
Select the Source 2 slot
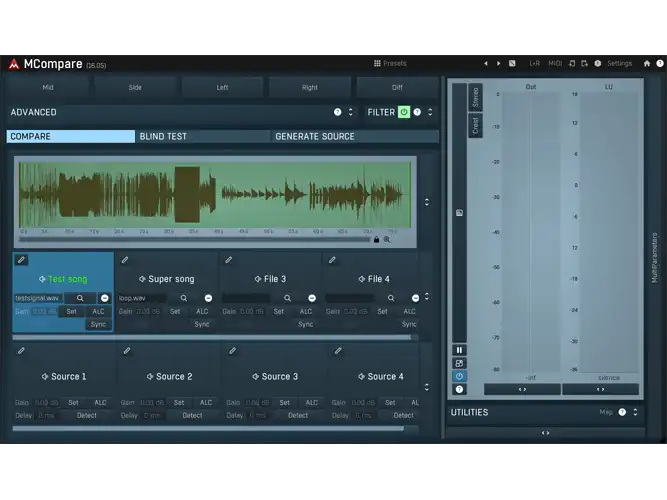click(x=170, y=377)
